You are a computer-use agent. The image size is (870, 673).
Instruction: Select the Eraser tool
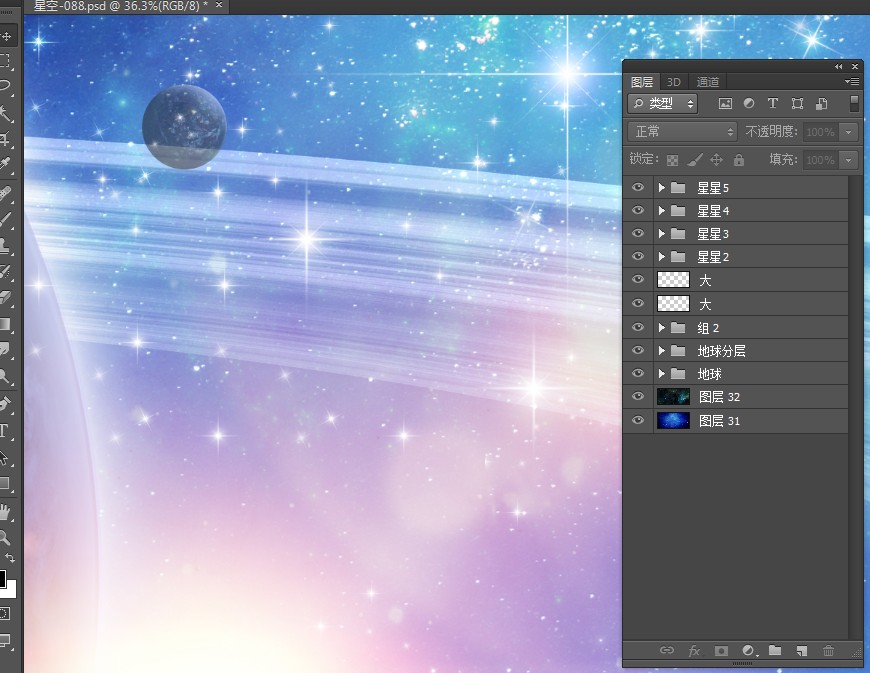(6, 298)
